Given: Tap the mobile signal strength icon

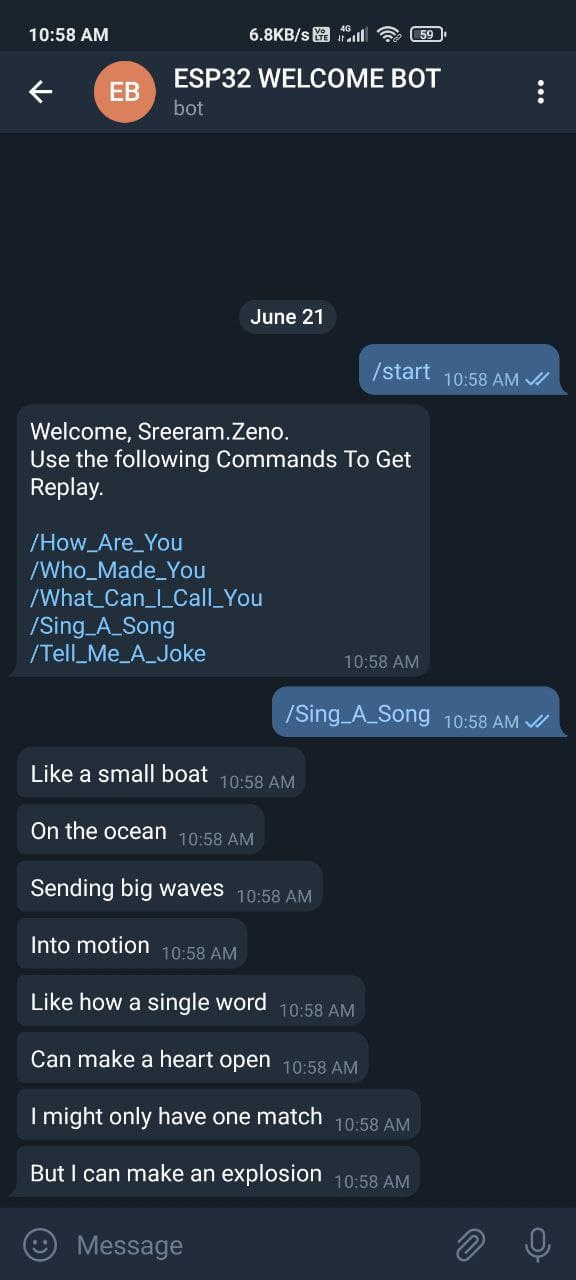Looking at the screenshot, I should tap(356, 33).
